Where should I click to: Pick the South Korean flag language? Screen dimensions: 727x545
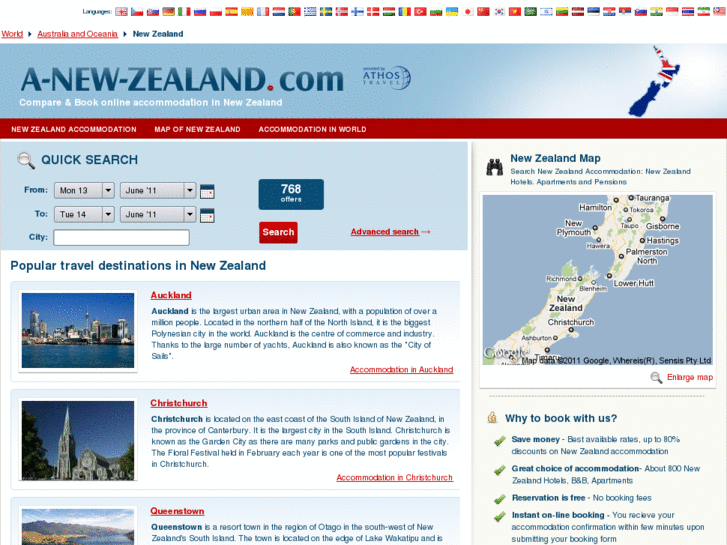click(x=499, y=12)
